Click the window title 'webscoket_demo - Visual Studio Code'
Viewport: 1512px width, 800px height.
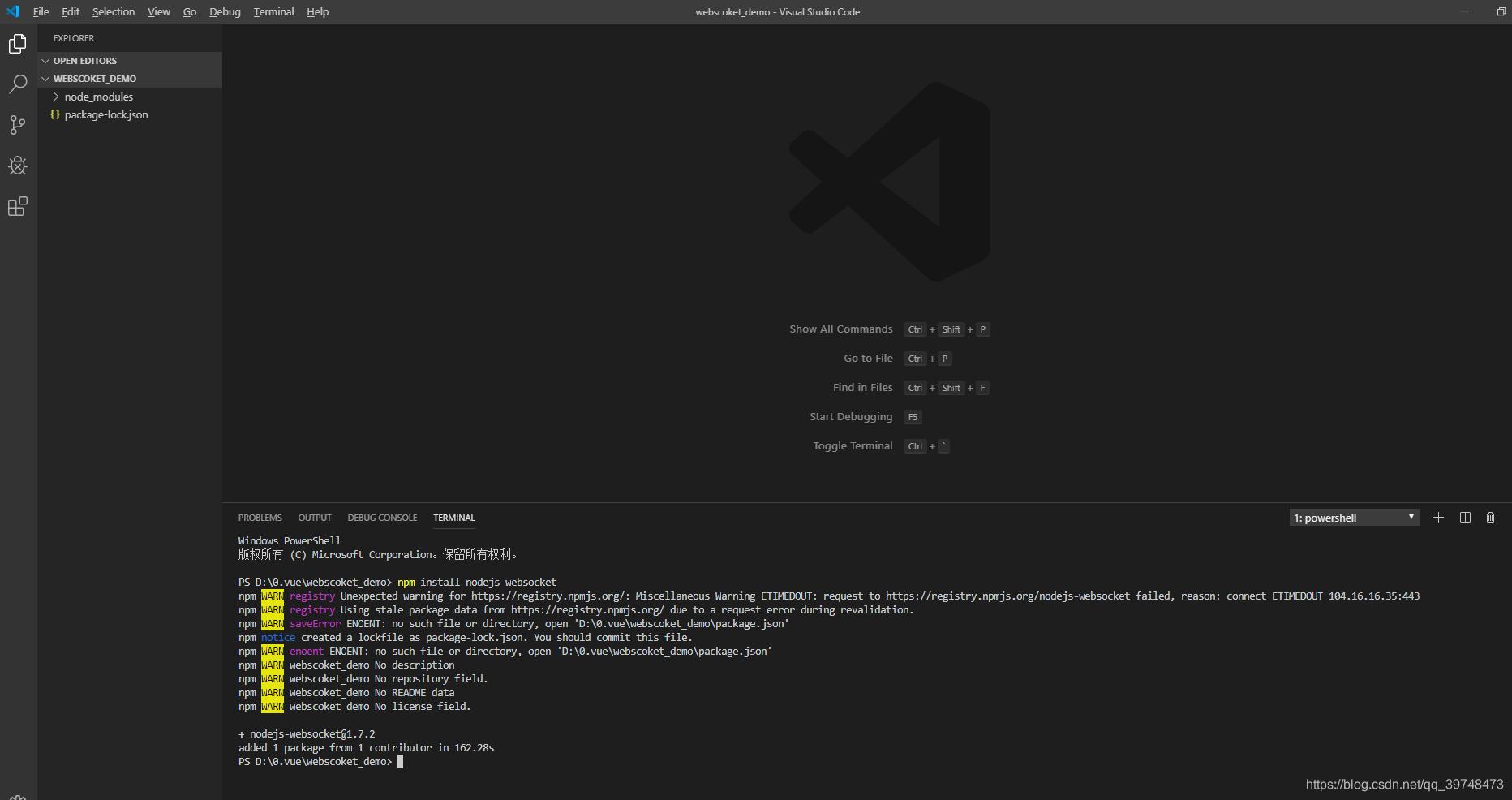(777, 12)
